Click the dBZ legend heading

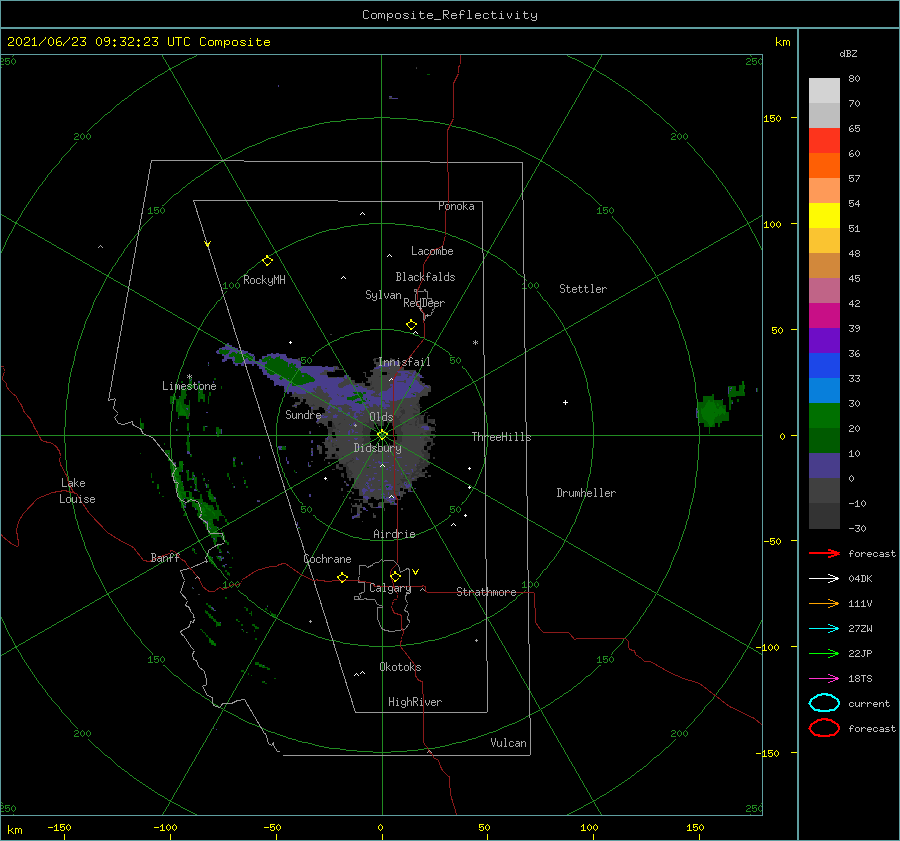[x=848, y=53]
